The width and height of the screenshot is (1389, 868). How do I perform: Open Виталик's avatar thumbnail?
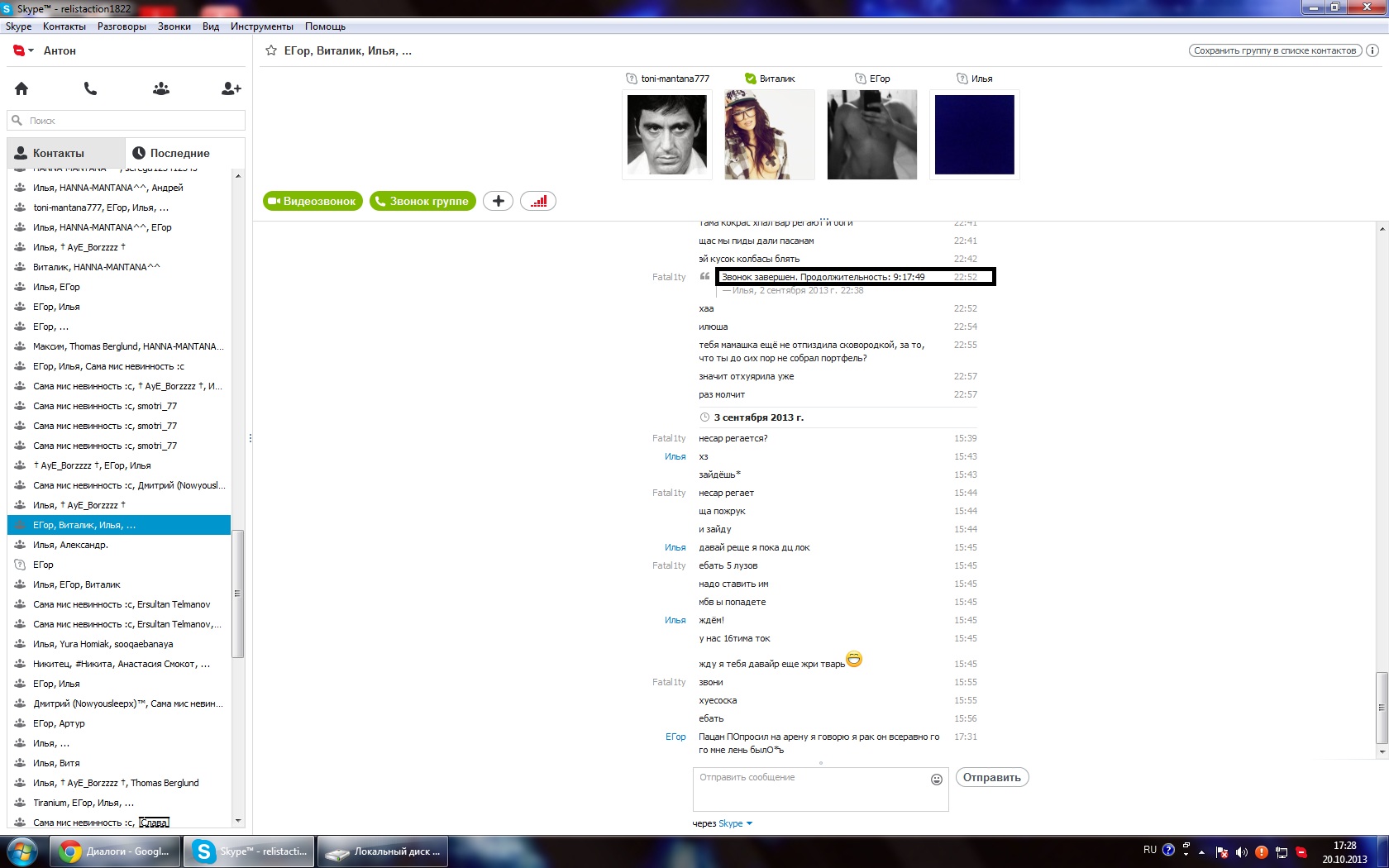[770, 135]
